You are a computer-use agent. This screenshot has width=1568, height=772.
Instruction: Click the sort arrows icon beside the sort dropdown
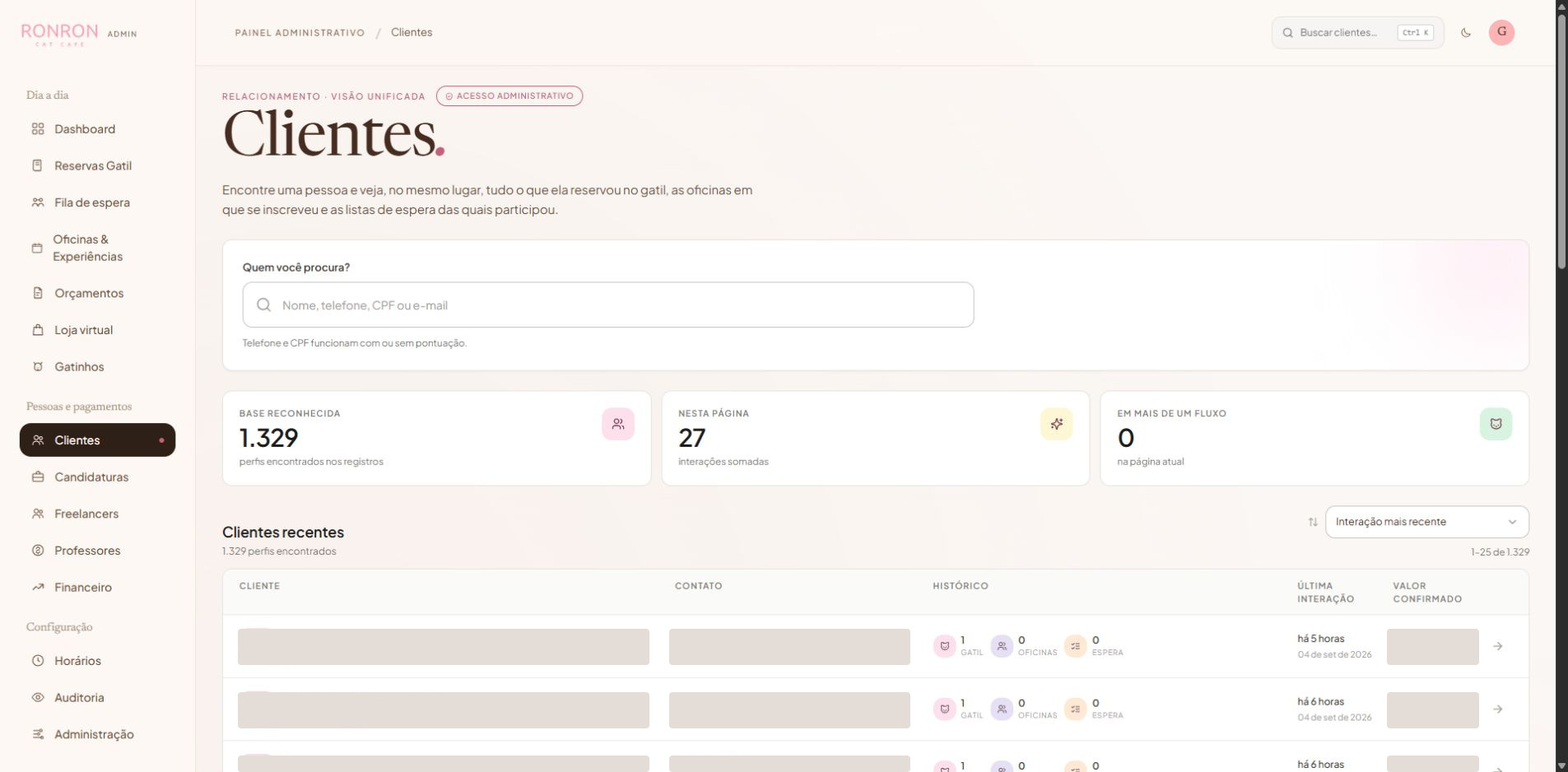1313,522
